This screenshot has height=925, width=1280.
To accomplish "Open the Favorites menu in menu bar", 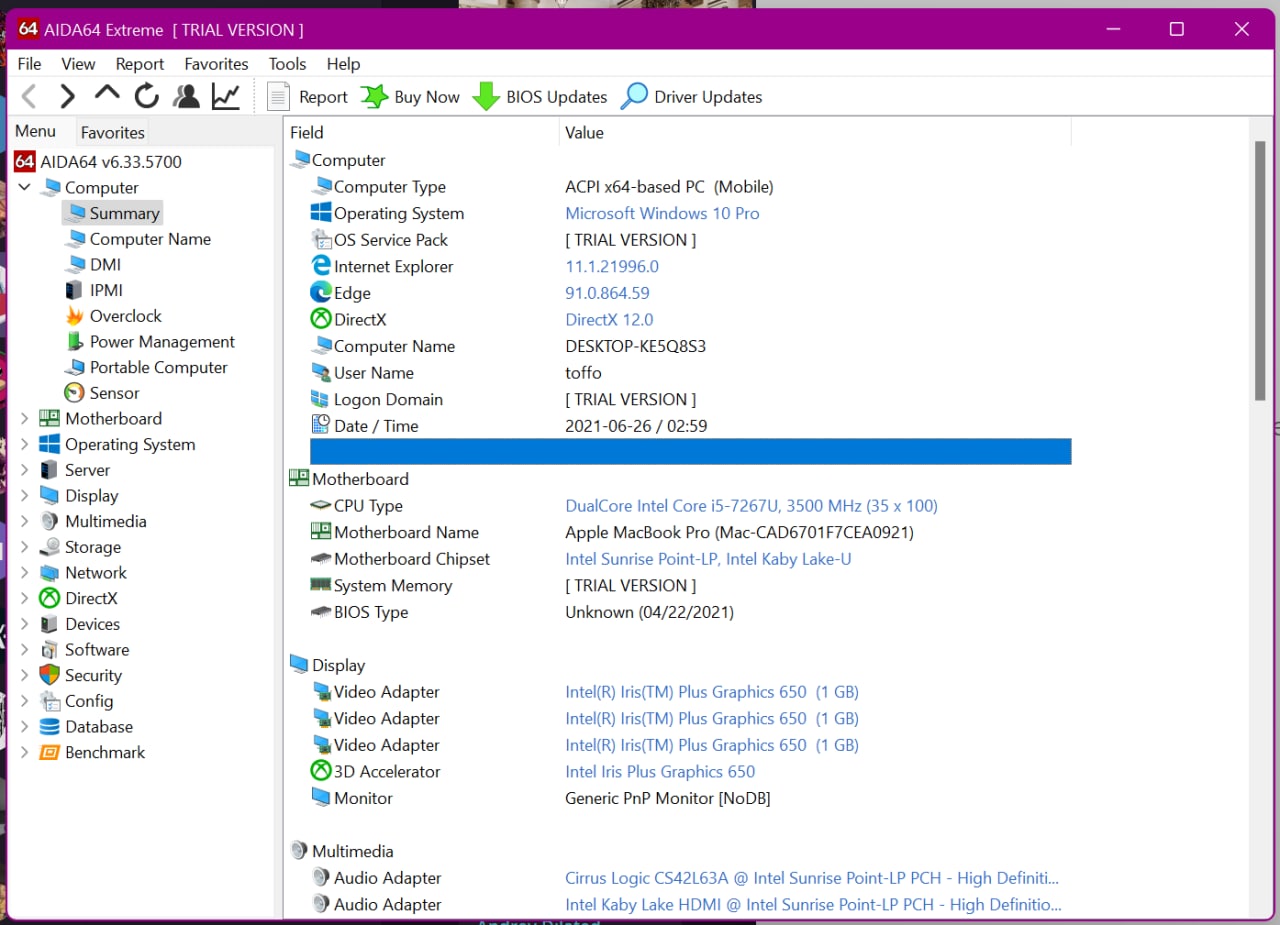I will coord(216,64).
